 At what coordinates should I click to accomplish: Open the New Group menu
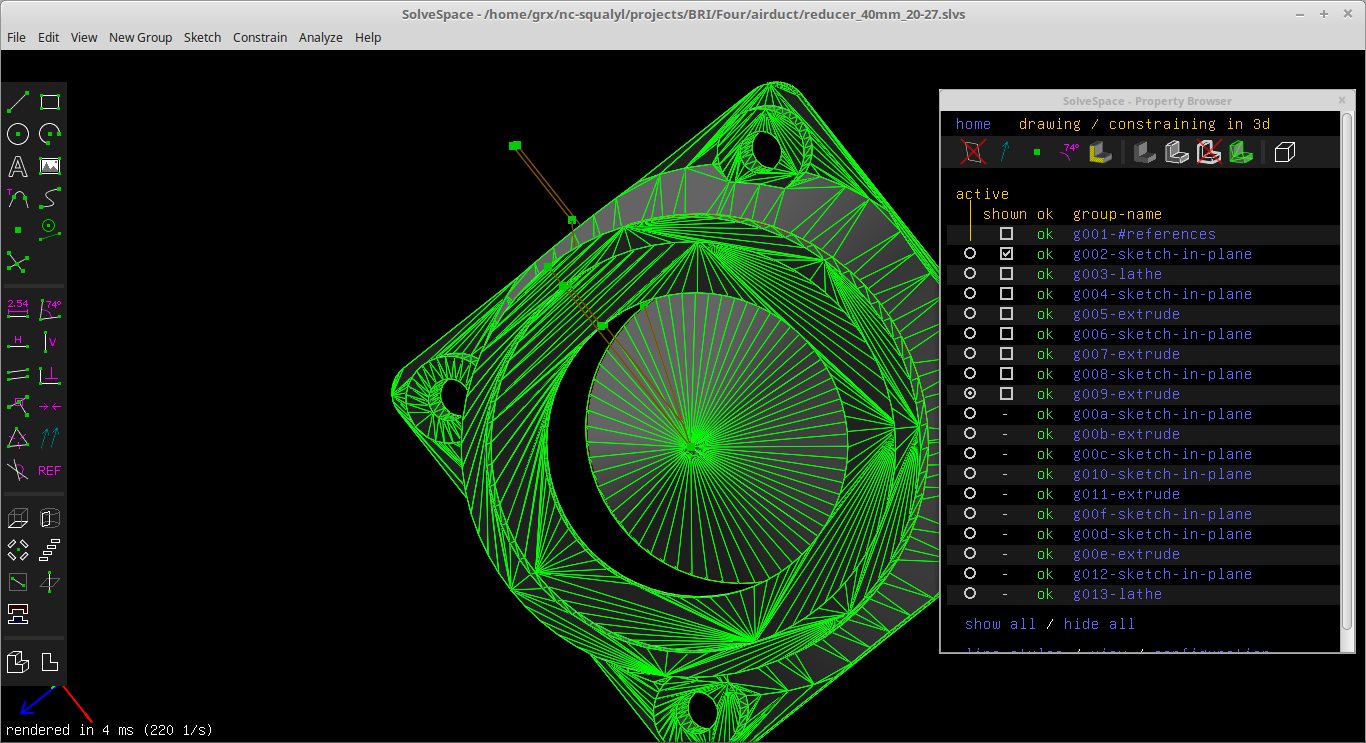(140, 37)
